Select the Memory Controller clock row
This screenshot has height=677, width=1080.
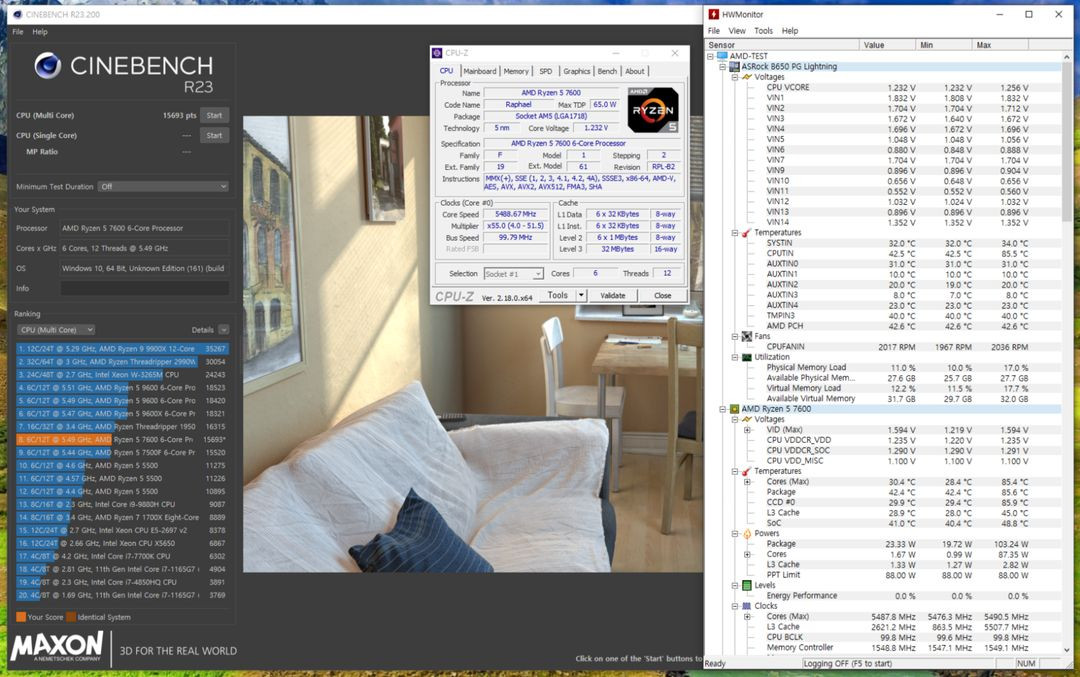click(897, 647)
